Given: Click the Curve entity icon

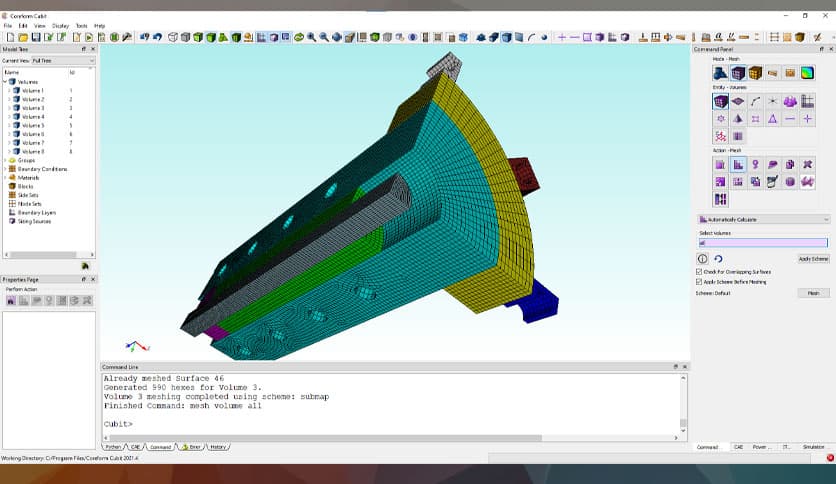Looking at the screenshot, I should [755, 101].
